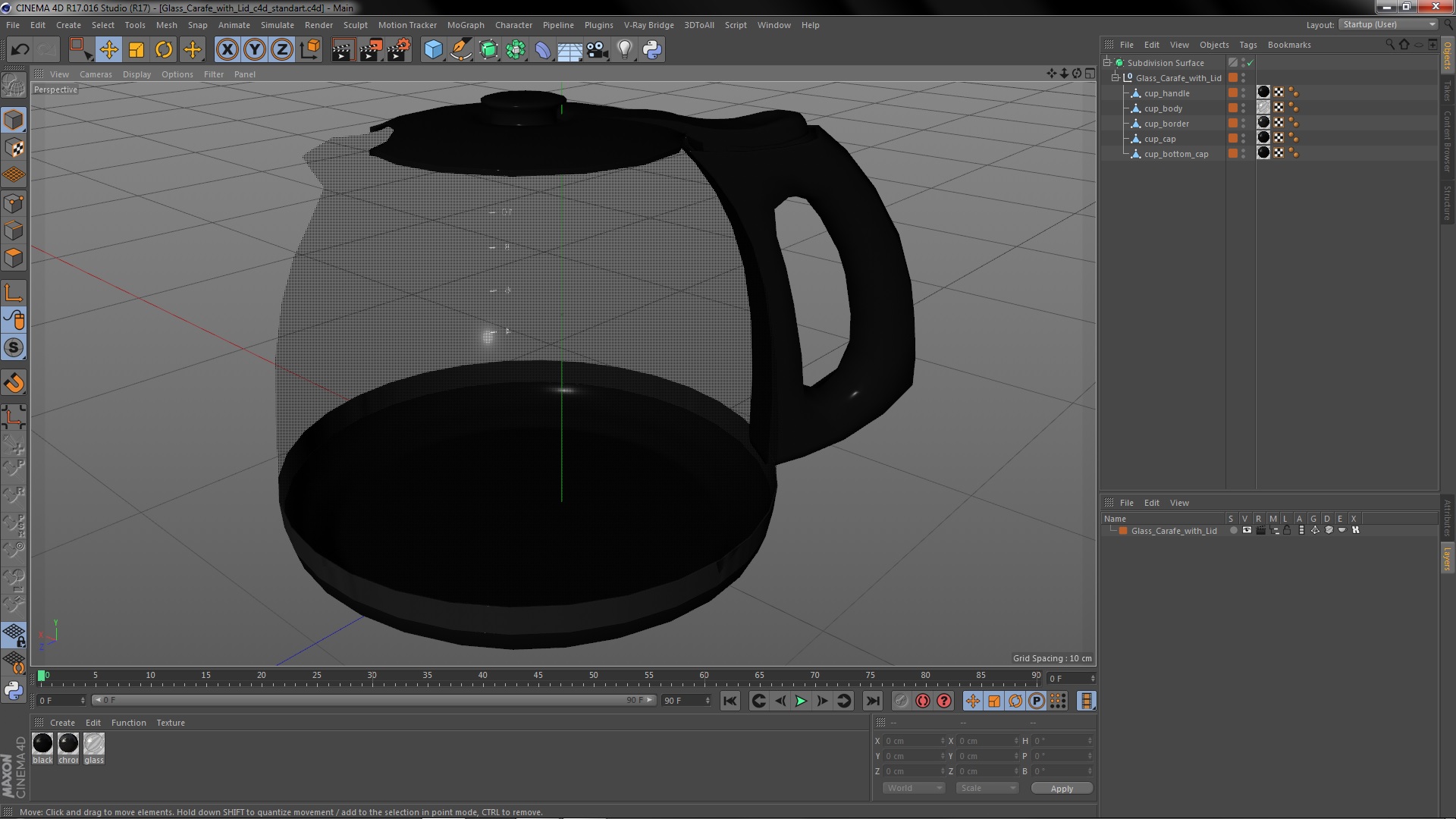Activate the Scale tool

tap(136, 50)
